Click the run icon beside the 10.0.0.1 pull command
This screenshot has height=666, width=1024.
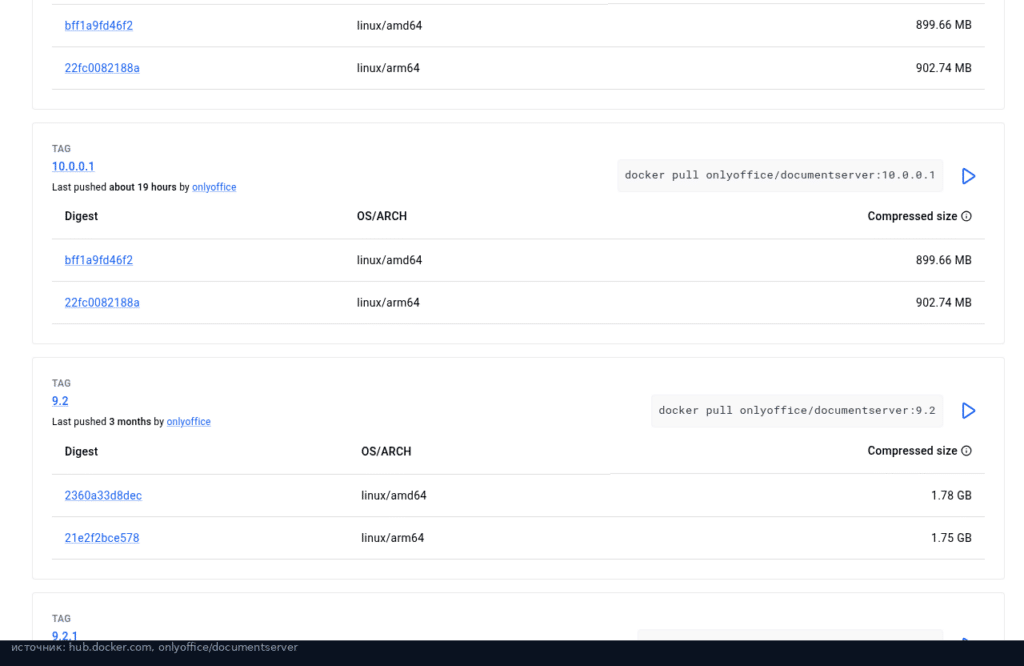(968, 176)
